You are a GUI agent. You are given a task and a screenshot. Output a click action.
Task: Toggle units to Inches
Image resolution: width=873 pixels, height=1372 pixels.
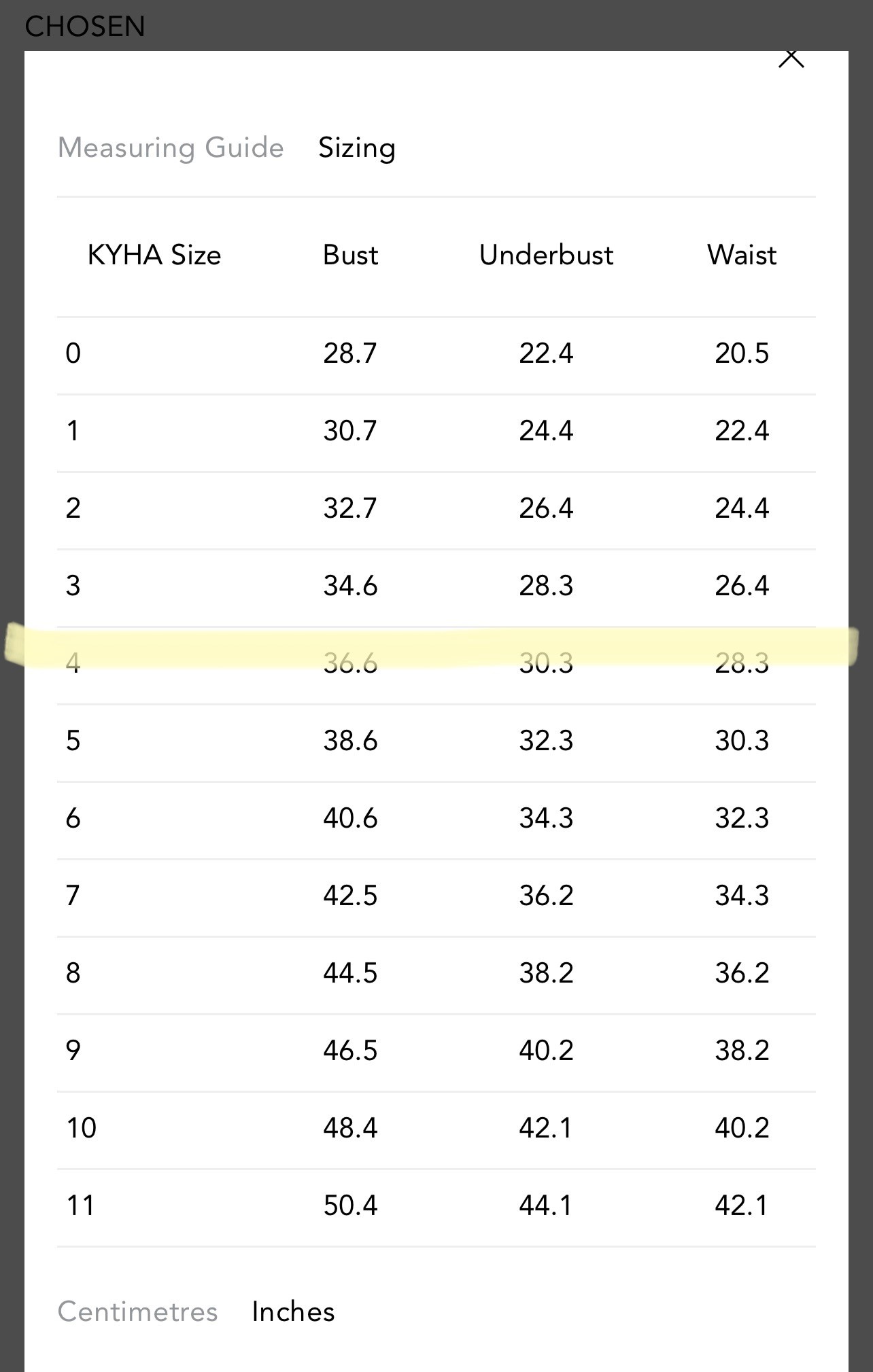click(x=293, y=1312)
